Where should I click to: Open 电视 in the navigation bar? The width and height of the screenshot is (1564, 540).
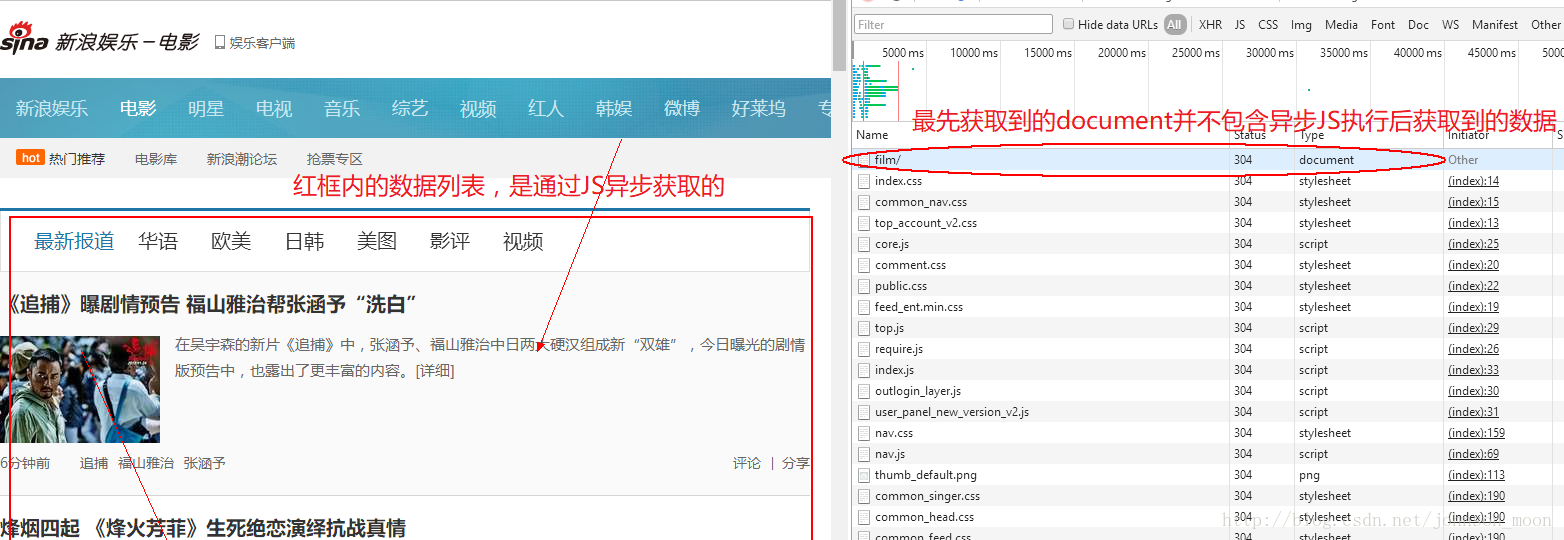274,108
